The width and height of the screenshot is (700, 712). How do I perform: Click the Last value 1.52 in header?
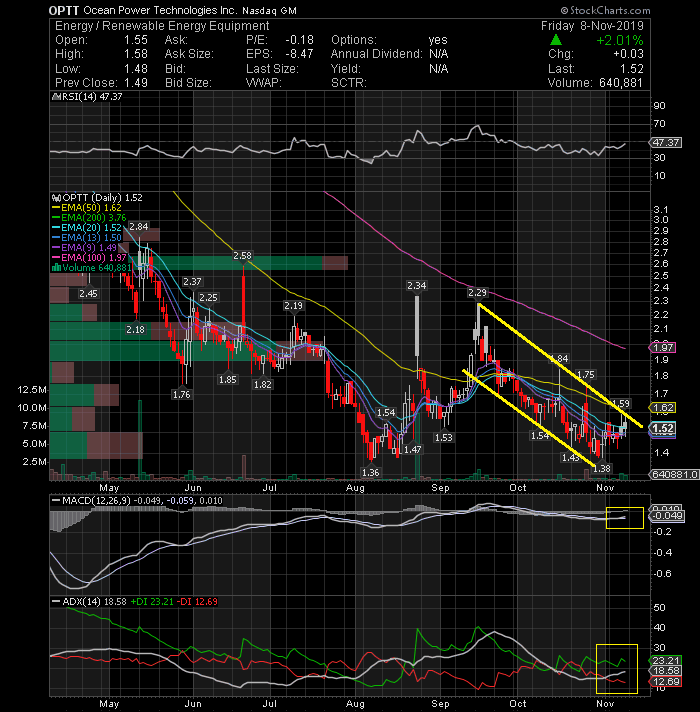click(632, 69)
